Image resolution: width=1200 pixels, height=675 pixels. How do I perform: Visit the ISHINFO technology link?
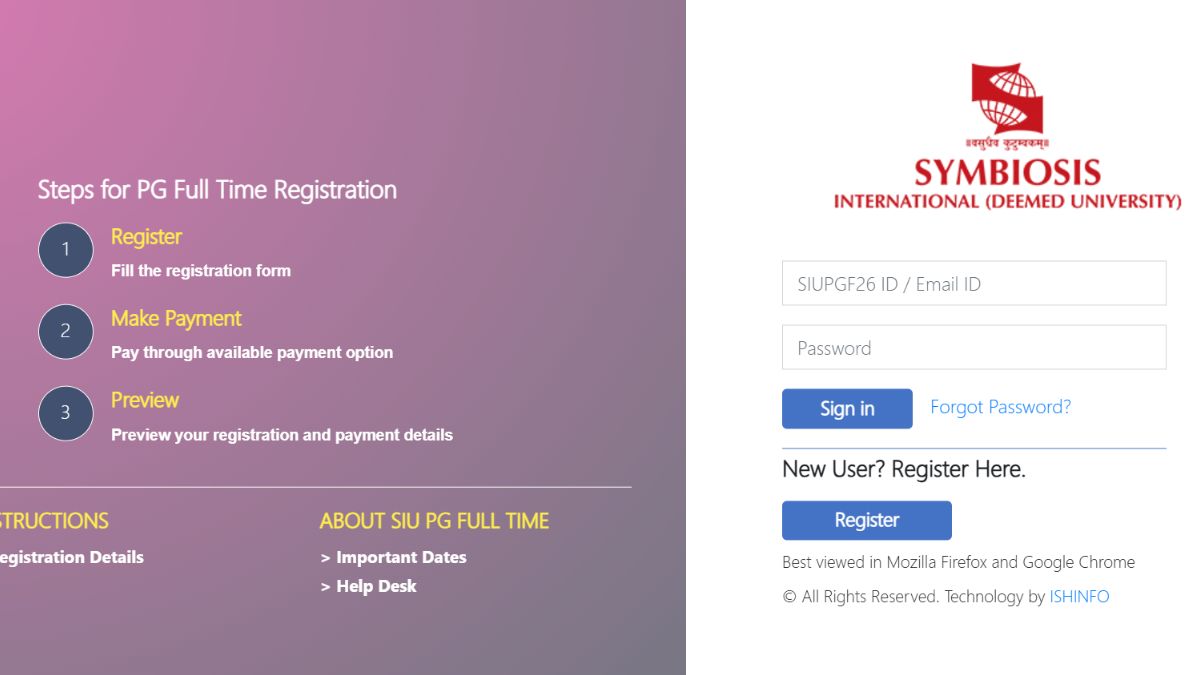1079,597
